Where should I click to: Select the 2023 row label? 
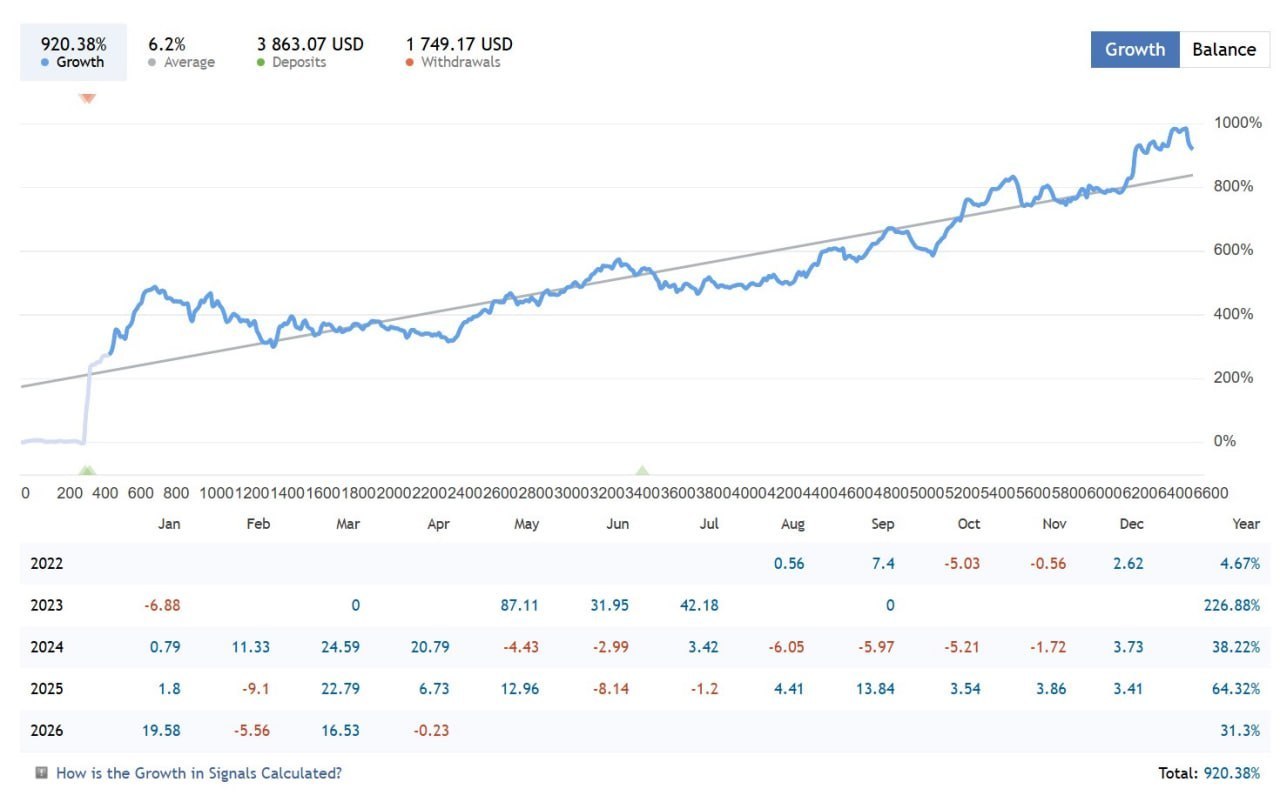click(x=47, y=605)
